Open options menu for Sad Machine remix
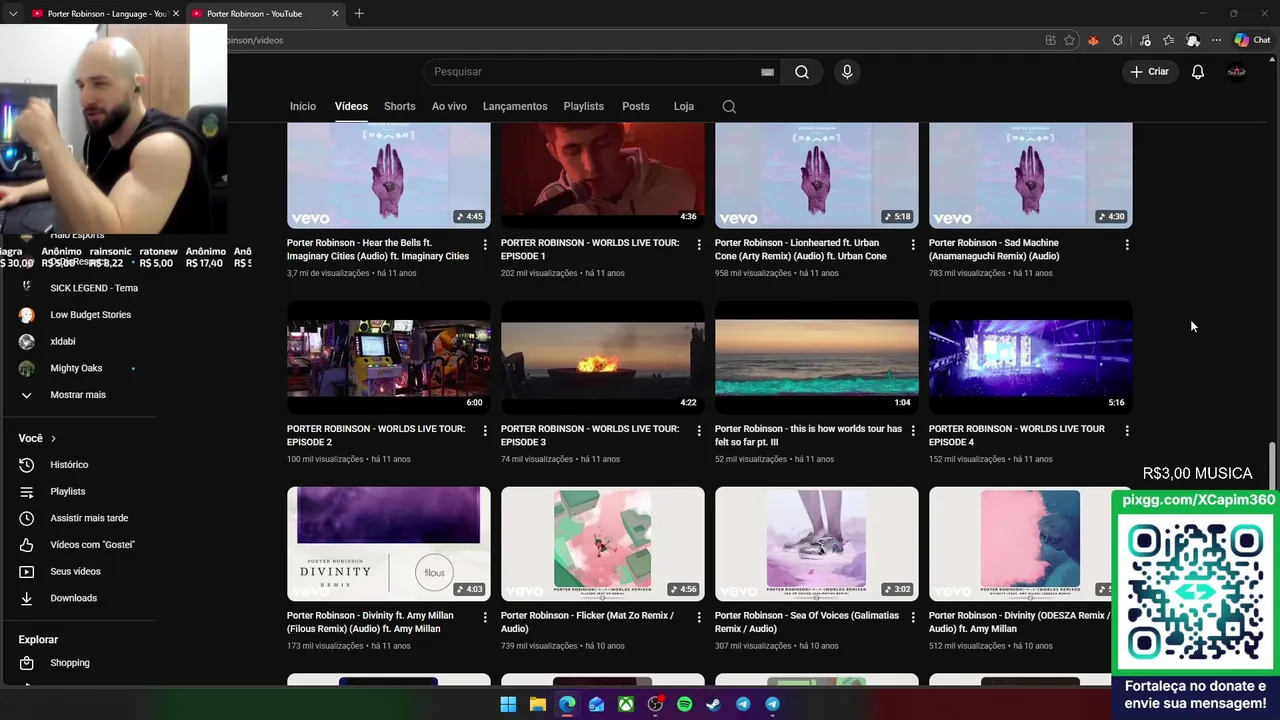The image size is (1280, 720). click(1127, 244)
